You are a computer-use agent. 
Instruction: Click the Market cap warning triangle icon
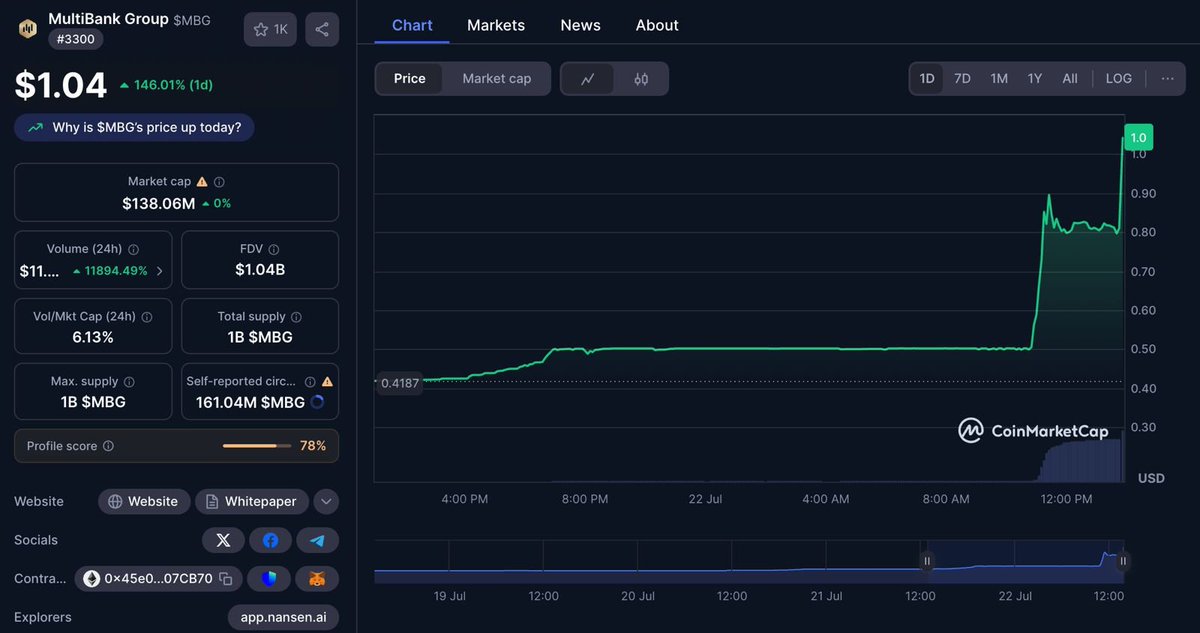point(202,182)
